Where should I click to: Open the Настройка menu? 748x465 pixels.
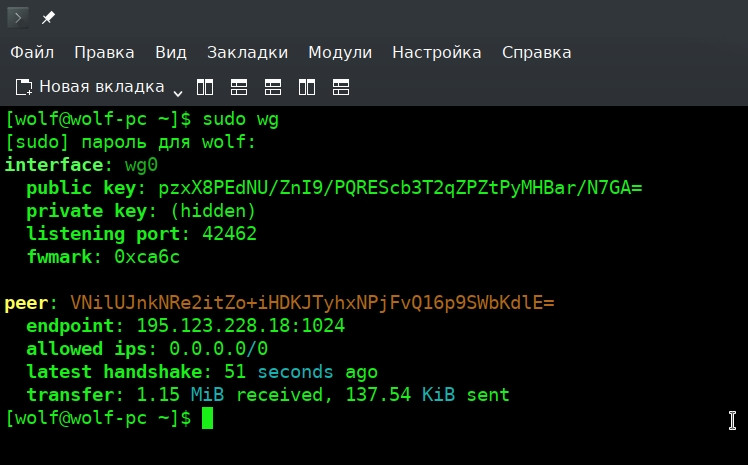pos(436,52)
